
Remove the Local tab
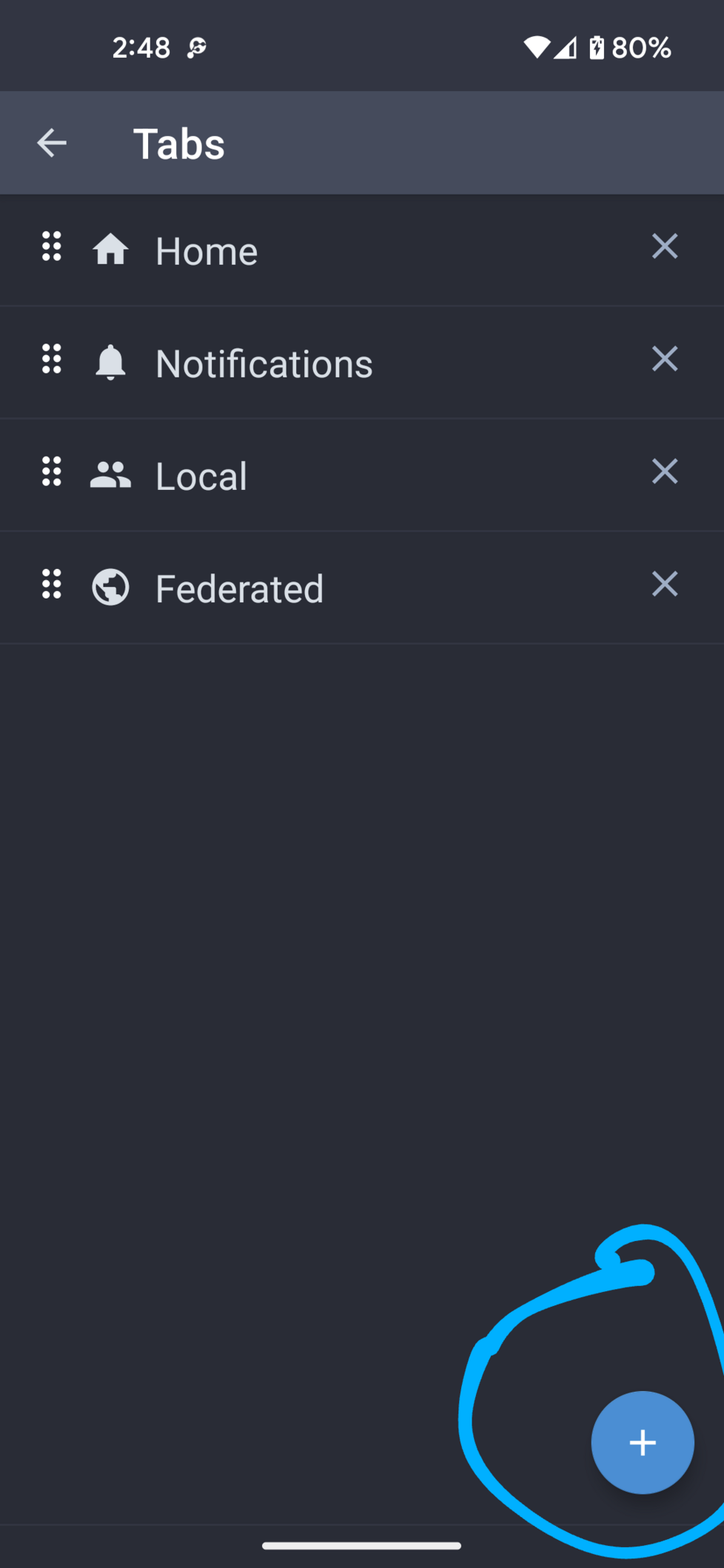664,471
